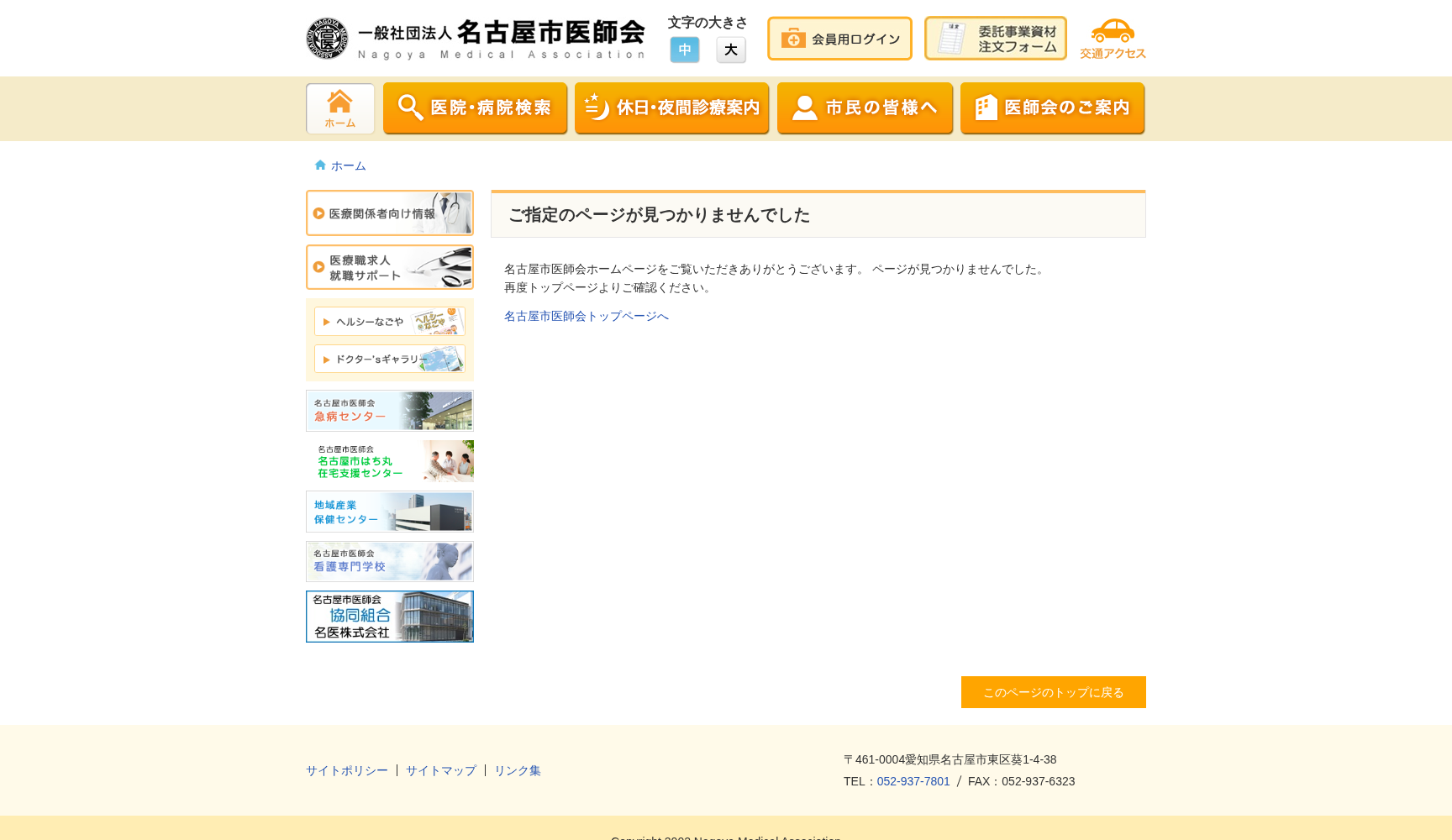Switch font size to 中

[684, 50]
